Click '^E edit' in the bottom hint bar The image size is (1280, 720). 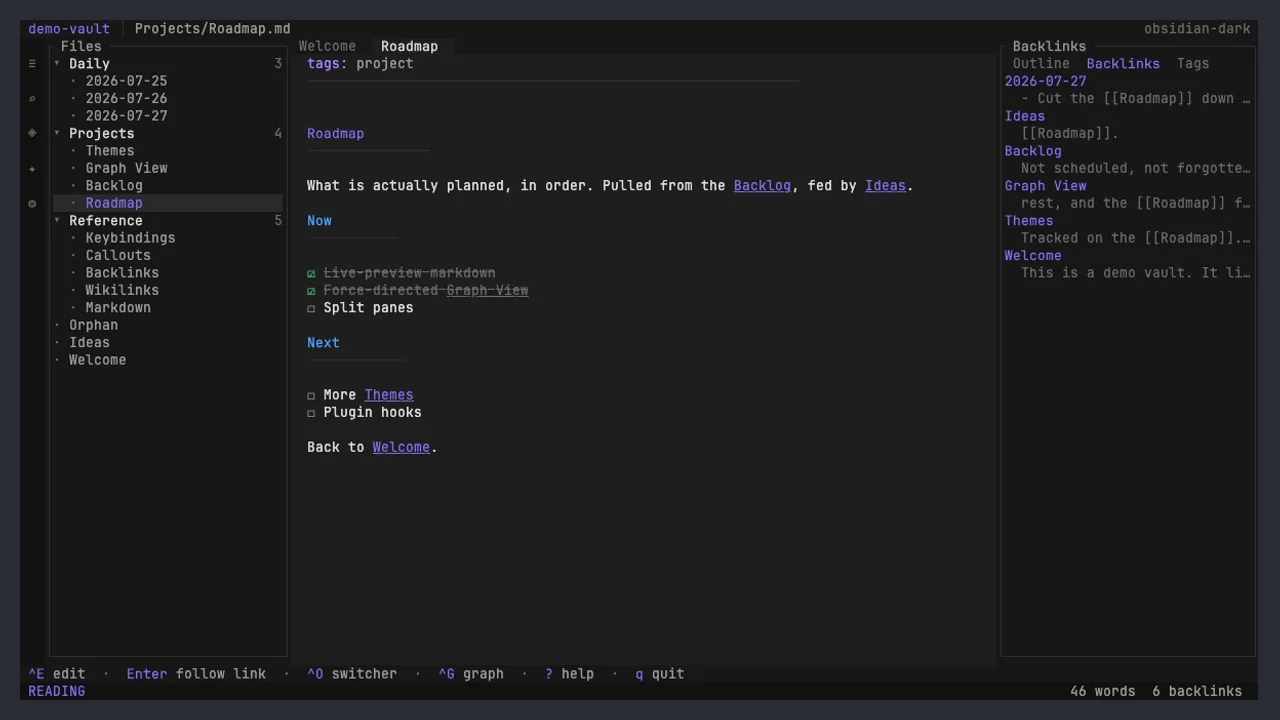57,674
